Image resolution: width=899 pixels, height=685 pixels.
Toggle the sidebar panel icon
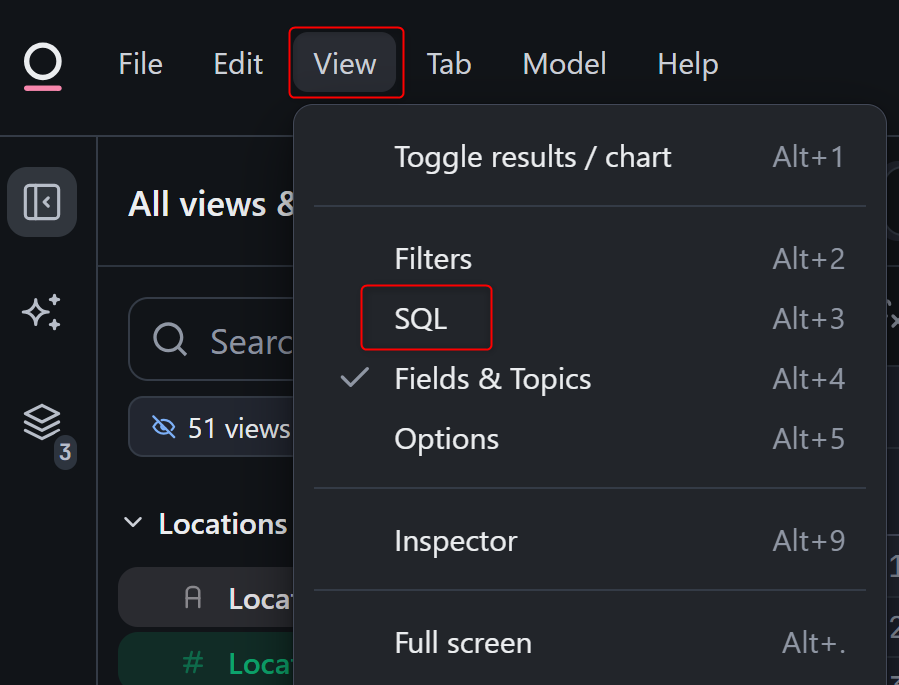tap(42, 202)
